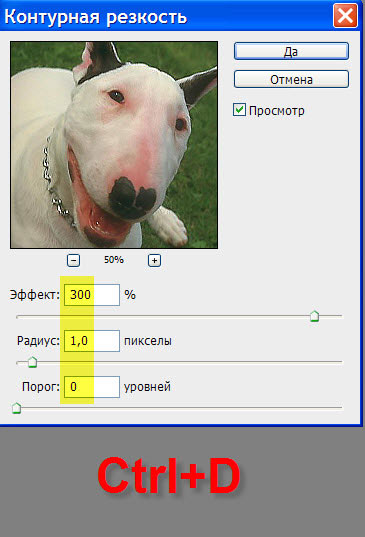
Task: Click the Радиус slider handle
Action: point(32,362)
